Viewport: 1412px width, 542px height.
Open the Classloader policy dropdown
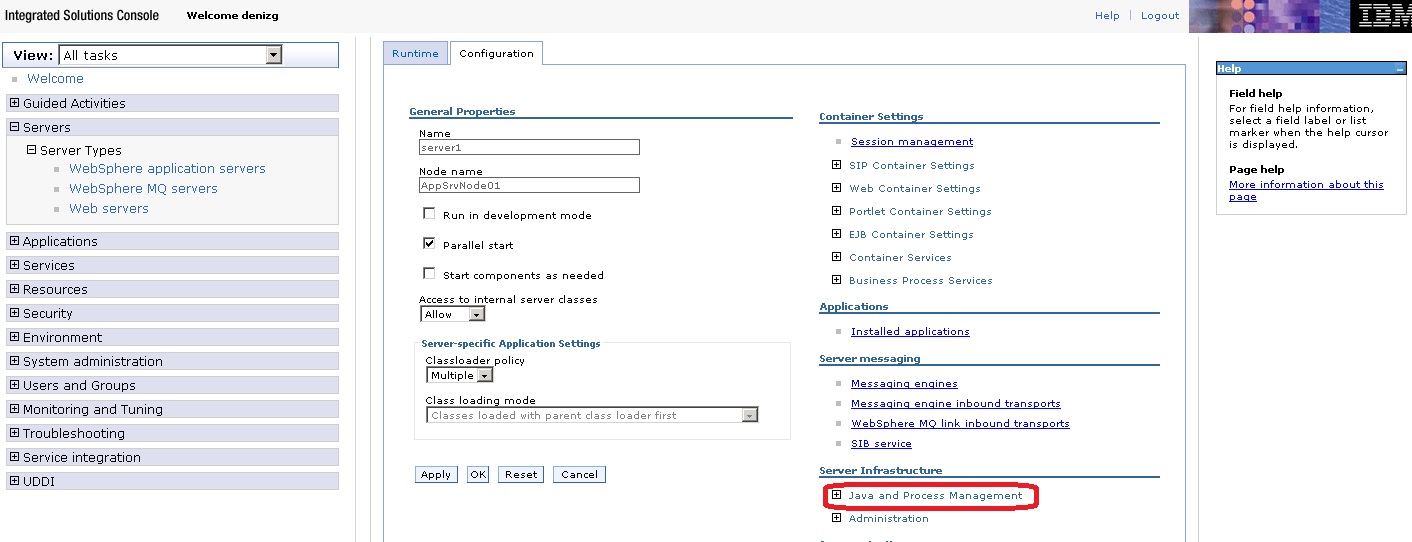[x=485, y=376]
